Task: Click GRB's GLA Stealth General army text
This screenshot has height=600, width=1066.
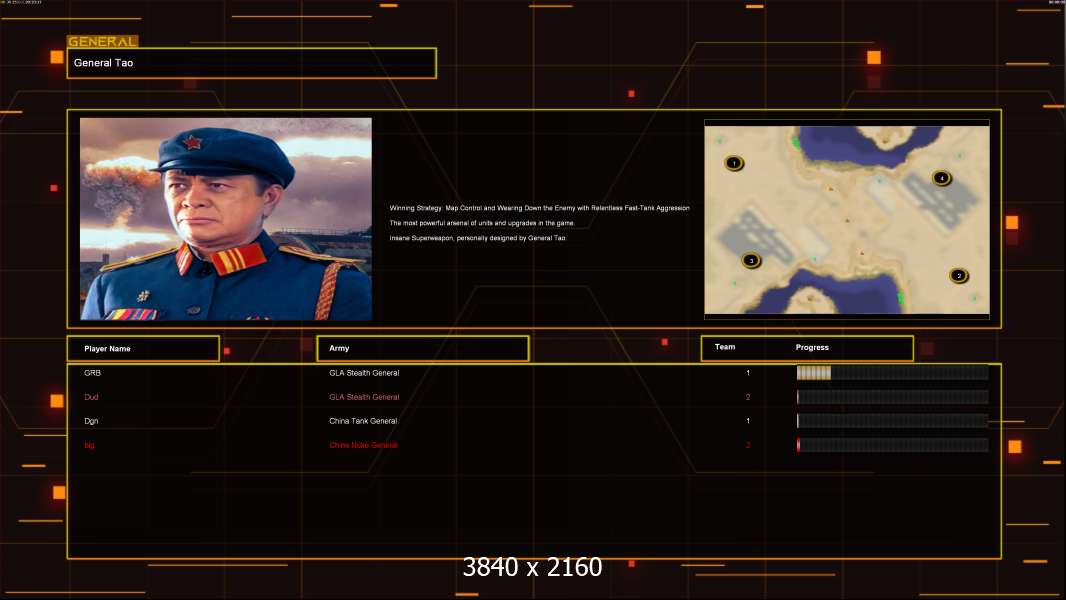Action: pos(364,373)
